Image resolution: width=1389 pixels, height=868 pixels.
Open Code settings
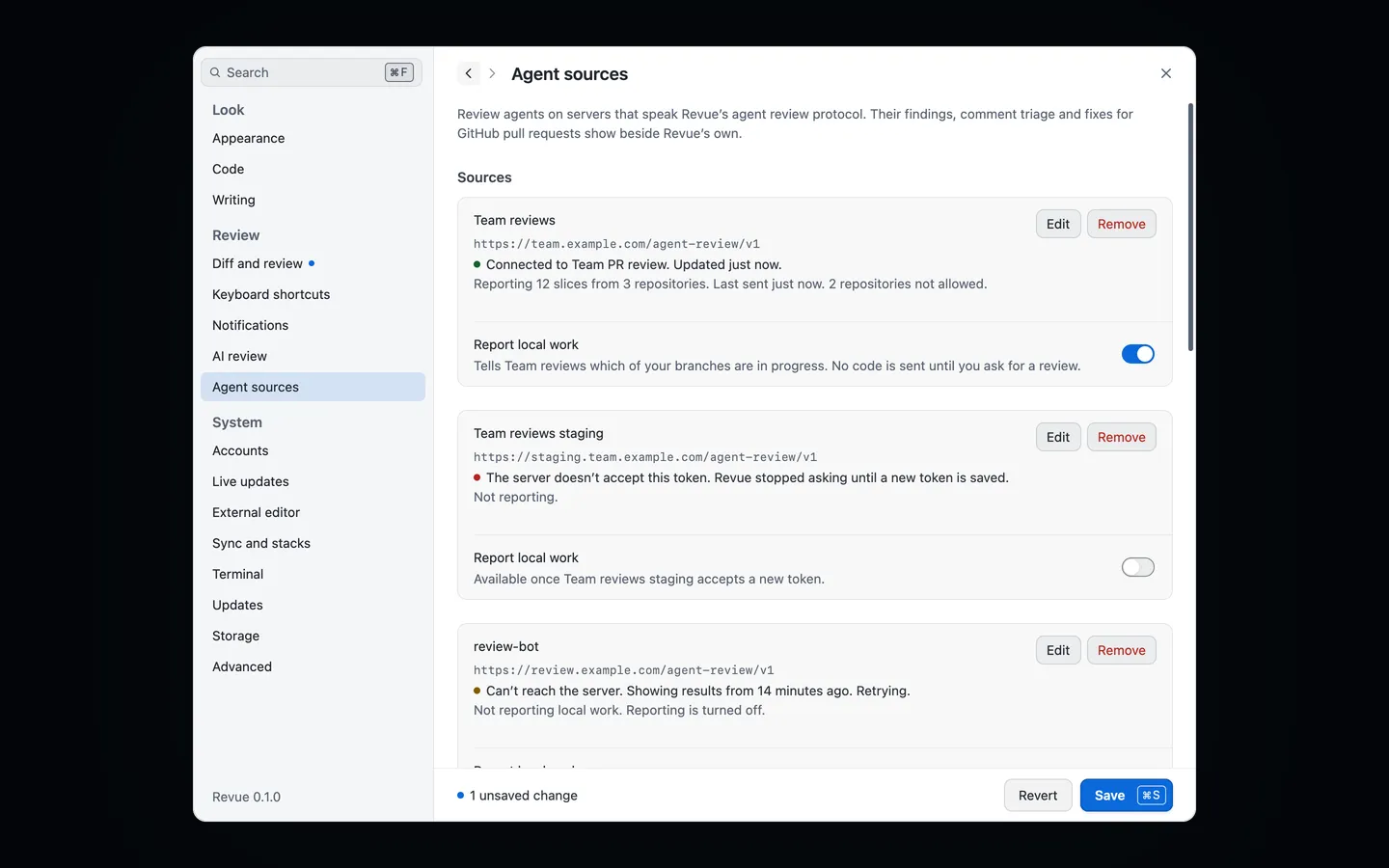pyautogui.click(x=313, y=169)
